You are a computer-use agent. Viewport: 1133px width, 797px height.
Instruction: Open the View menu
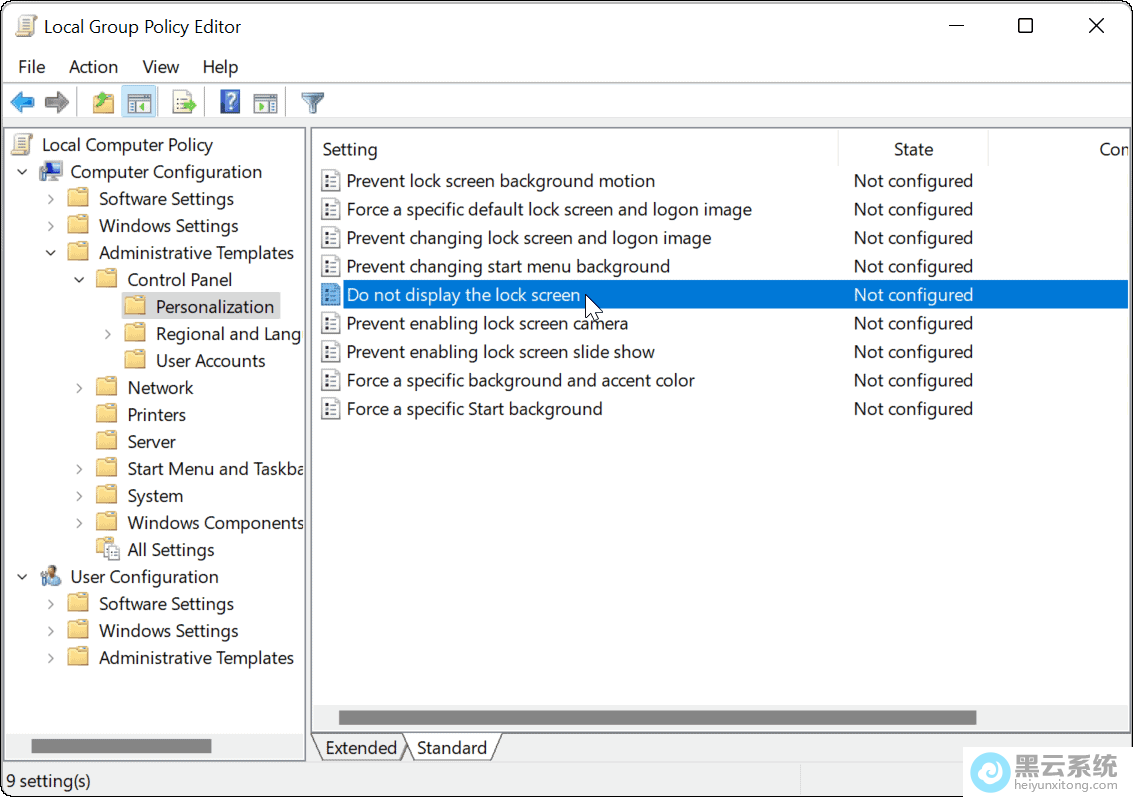coord(160,67)
